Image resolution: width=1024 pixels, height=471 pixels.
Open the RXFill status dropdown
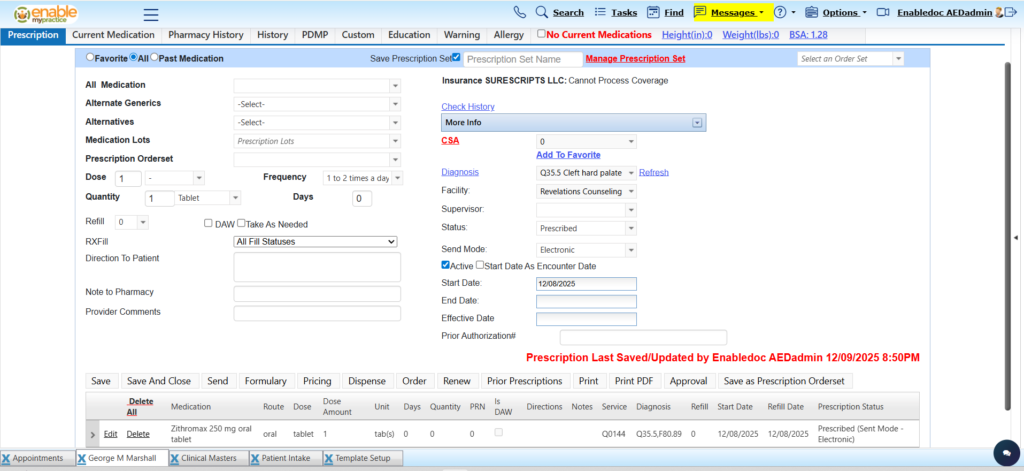[315, 241]
